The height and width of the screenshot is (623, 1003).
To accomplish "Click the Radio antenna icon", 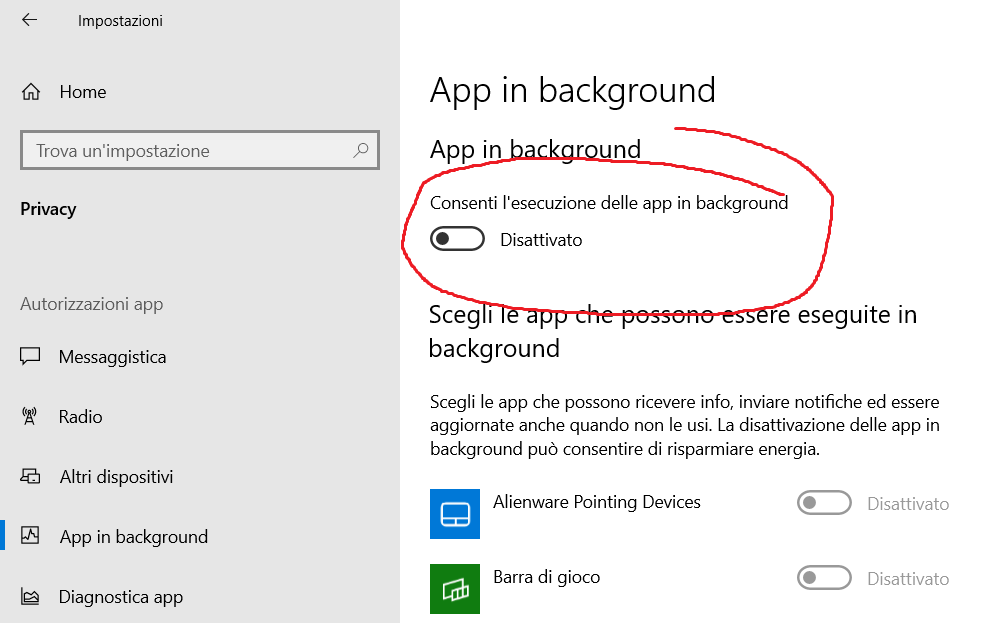I will (x=30, y=417).
